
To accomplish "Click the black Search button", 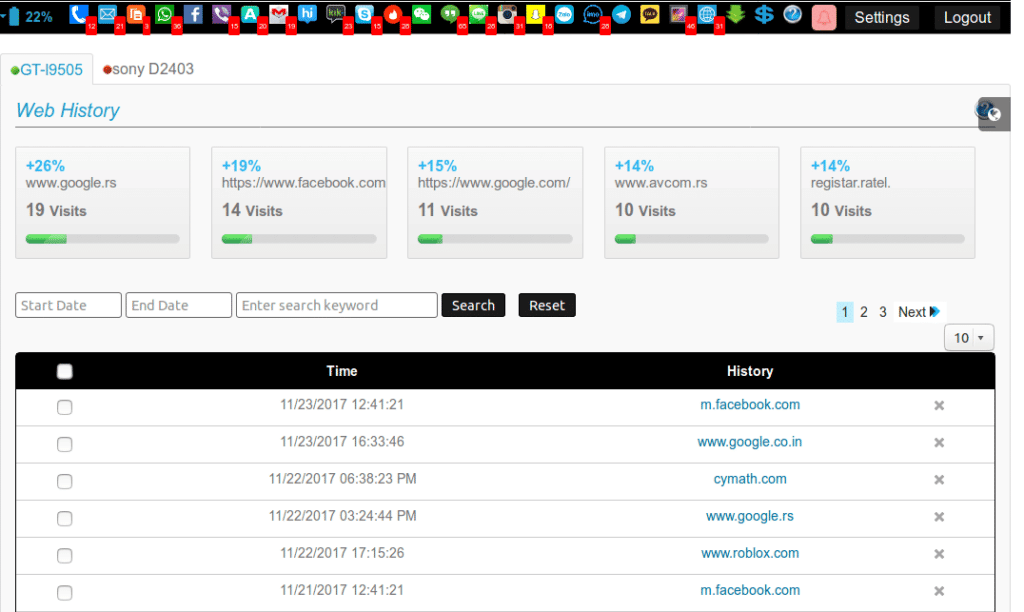I will [473, 305].
